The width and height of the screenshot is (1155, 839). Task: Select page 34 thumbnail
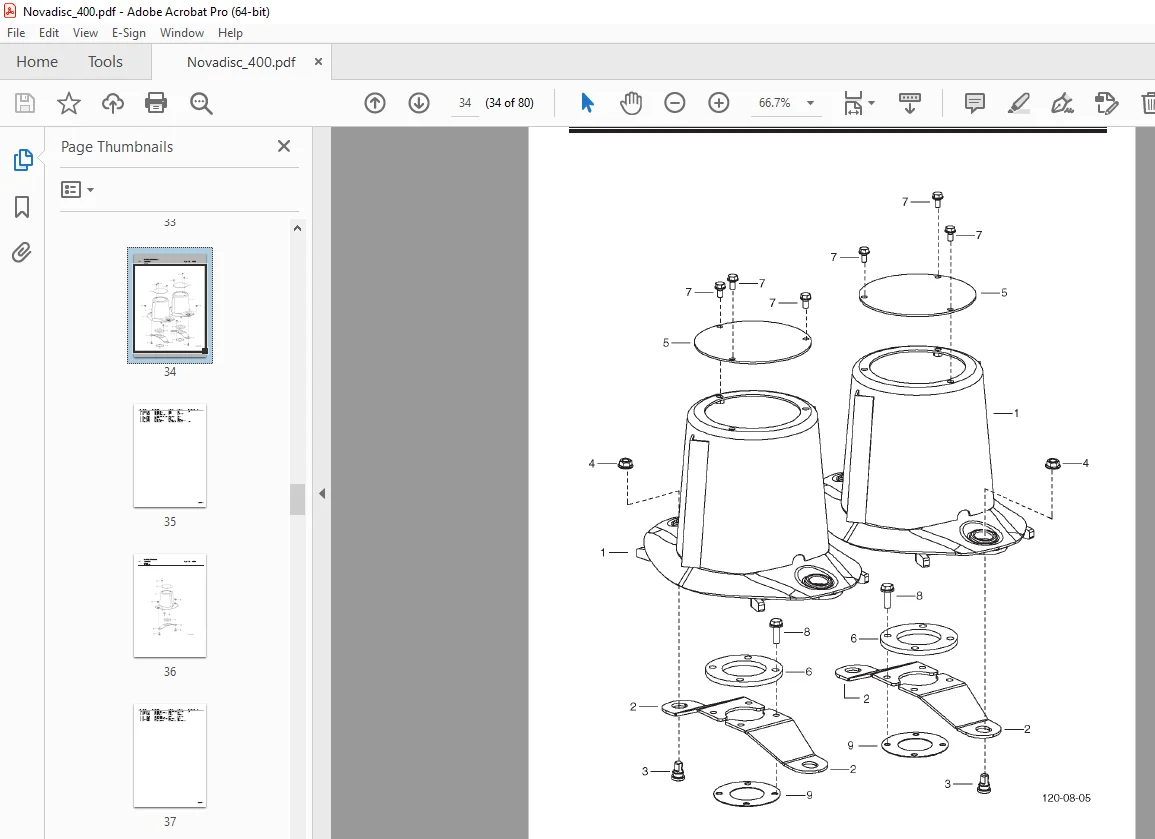point(170,305)
